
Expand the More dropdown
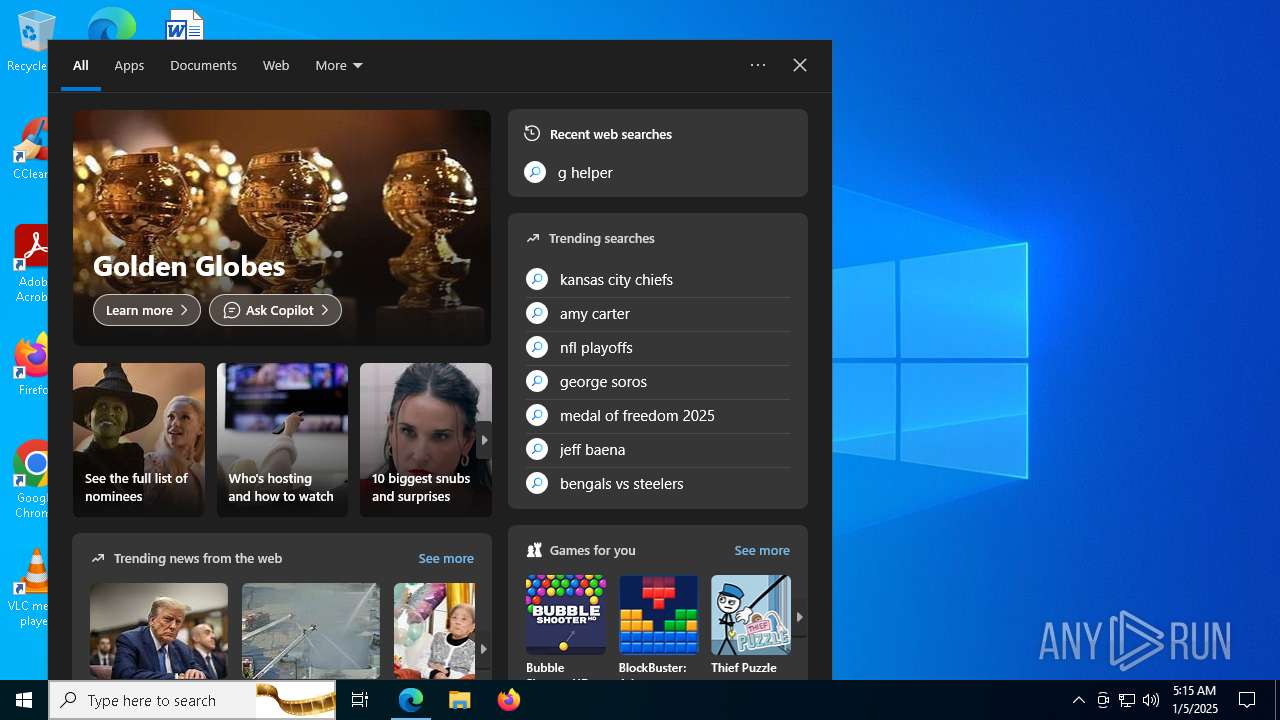(339, 66)
